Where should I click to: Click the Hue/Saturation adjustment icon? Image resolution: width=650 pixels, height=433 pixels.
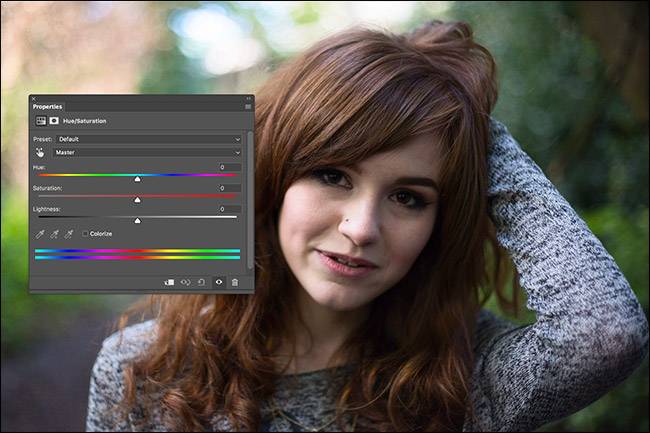click(x=41, y=121)
